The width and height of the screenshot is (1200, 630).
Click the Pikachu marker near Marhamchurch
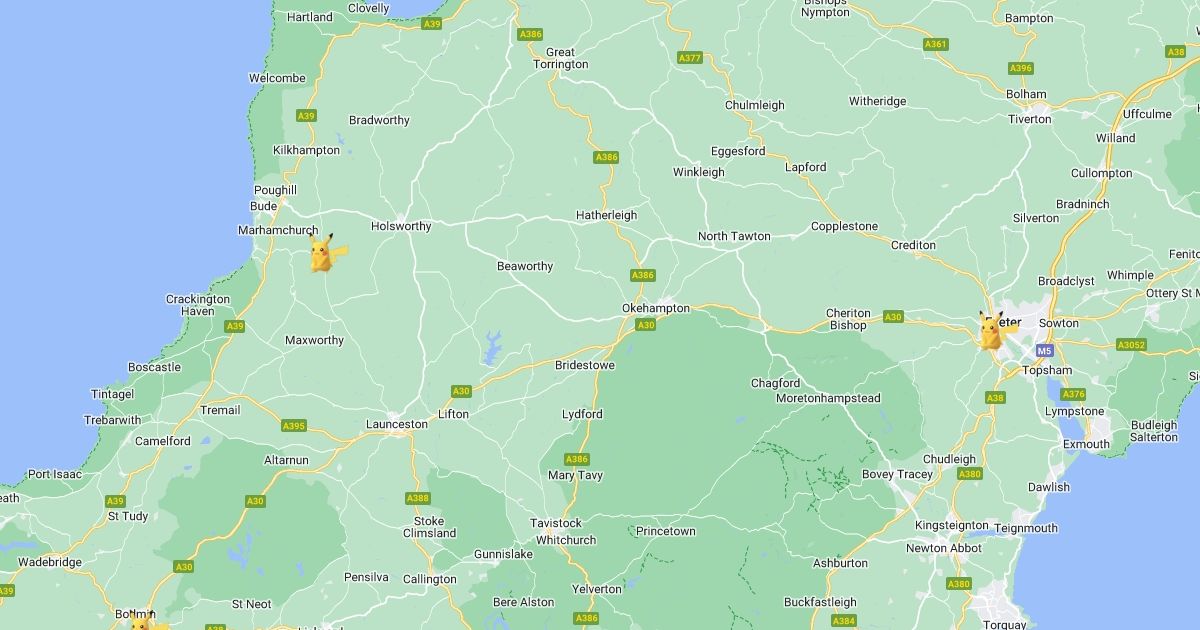tap(324, 253)
